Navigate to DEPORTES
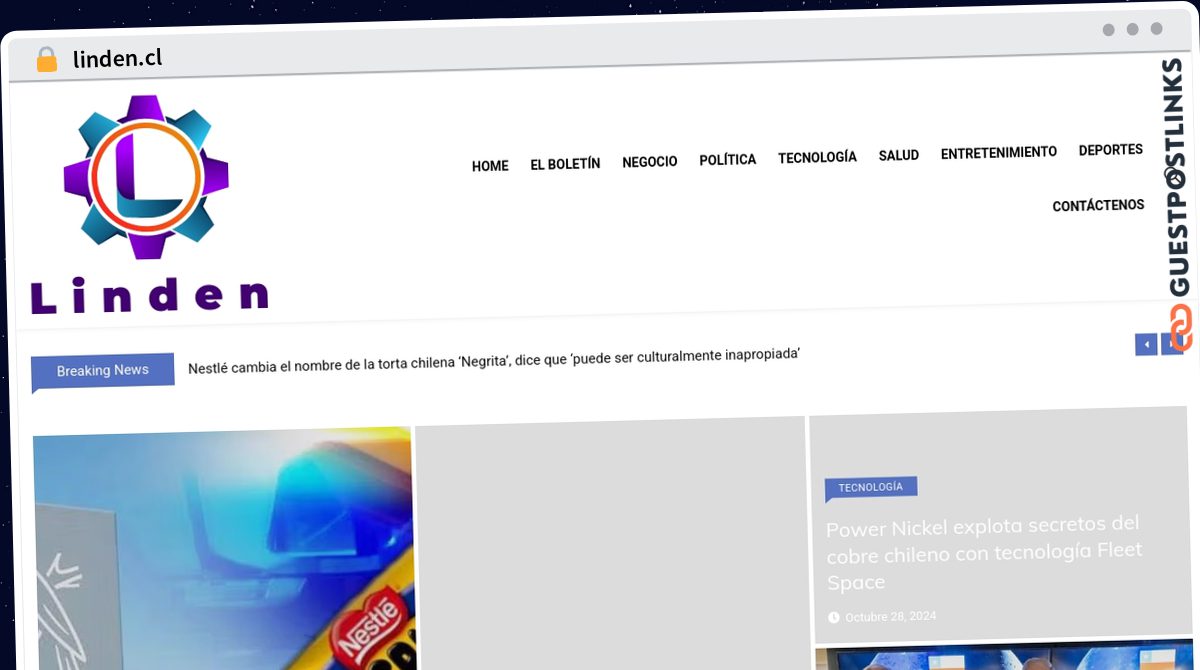 pos(1111,150)
